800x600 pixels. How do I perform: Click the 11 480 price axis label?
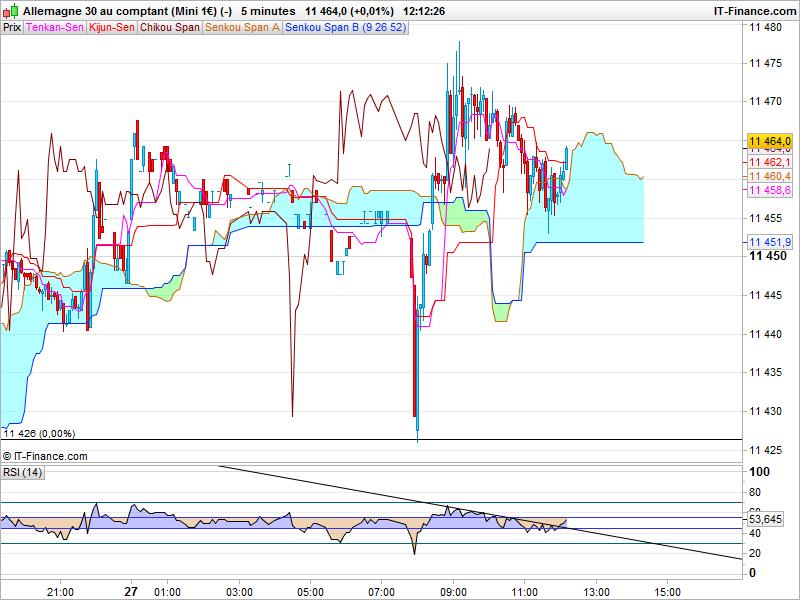point(765,27)
